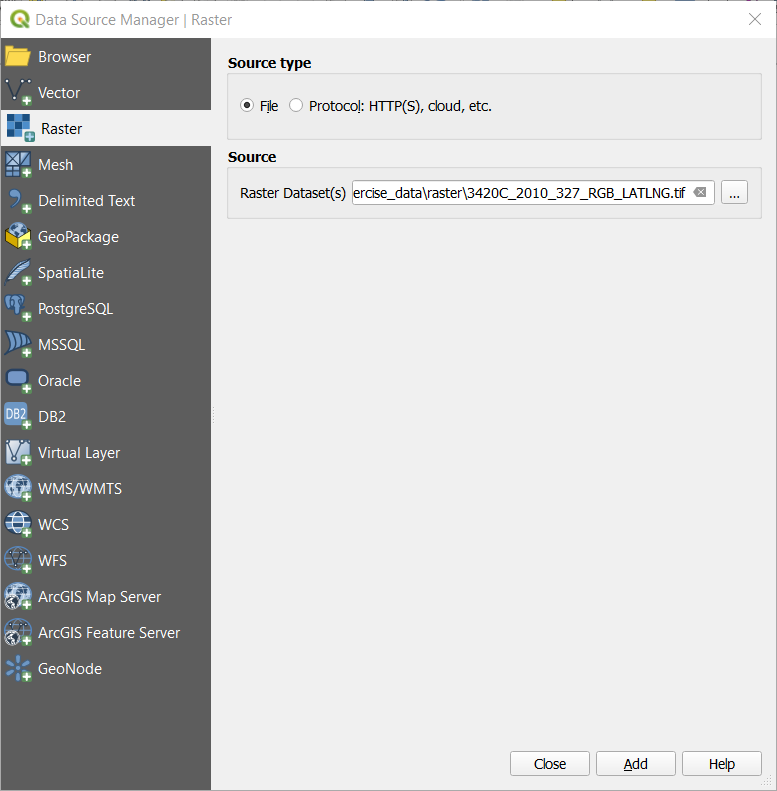Clear the raster dataset path field

tap(700, 193)
